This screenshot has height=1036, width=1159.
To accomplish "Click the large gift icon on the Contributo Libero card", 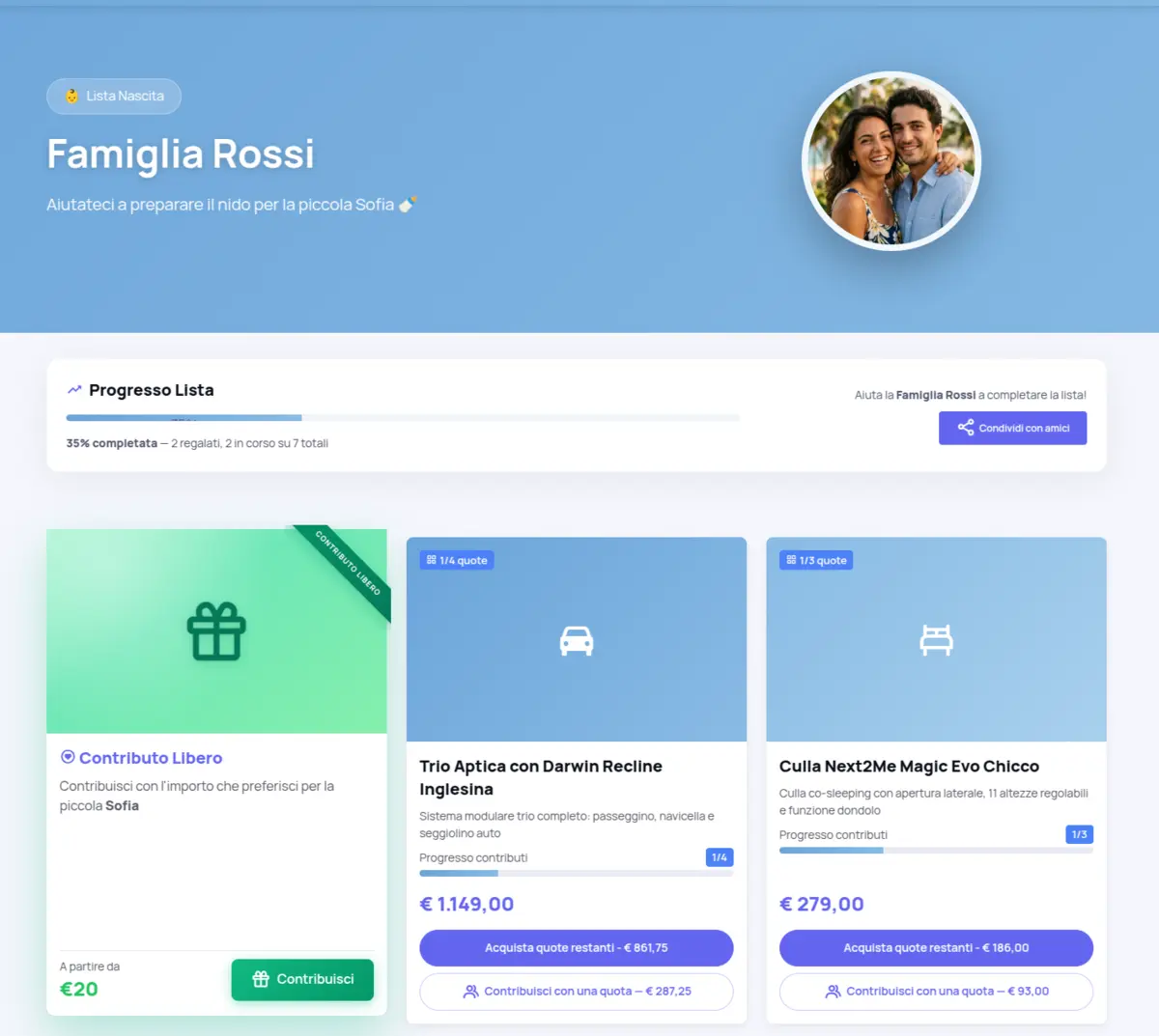I will 216,631.
